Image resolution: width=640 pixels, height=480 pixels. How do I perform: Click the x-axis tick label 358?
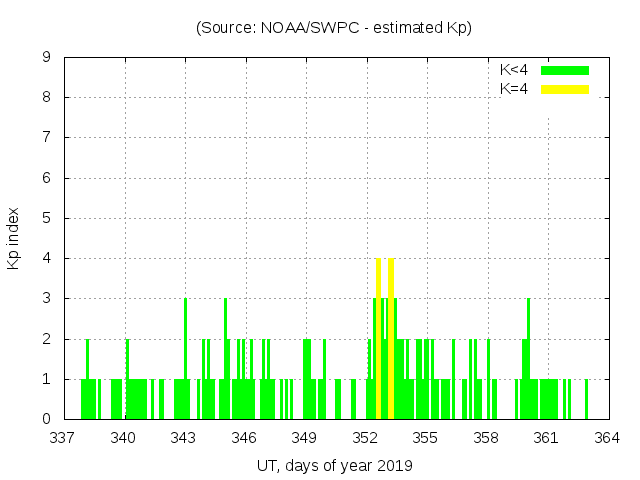[x=486, y=438]
